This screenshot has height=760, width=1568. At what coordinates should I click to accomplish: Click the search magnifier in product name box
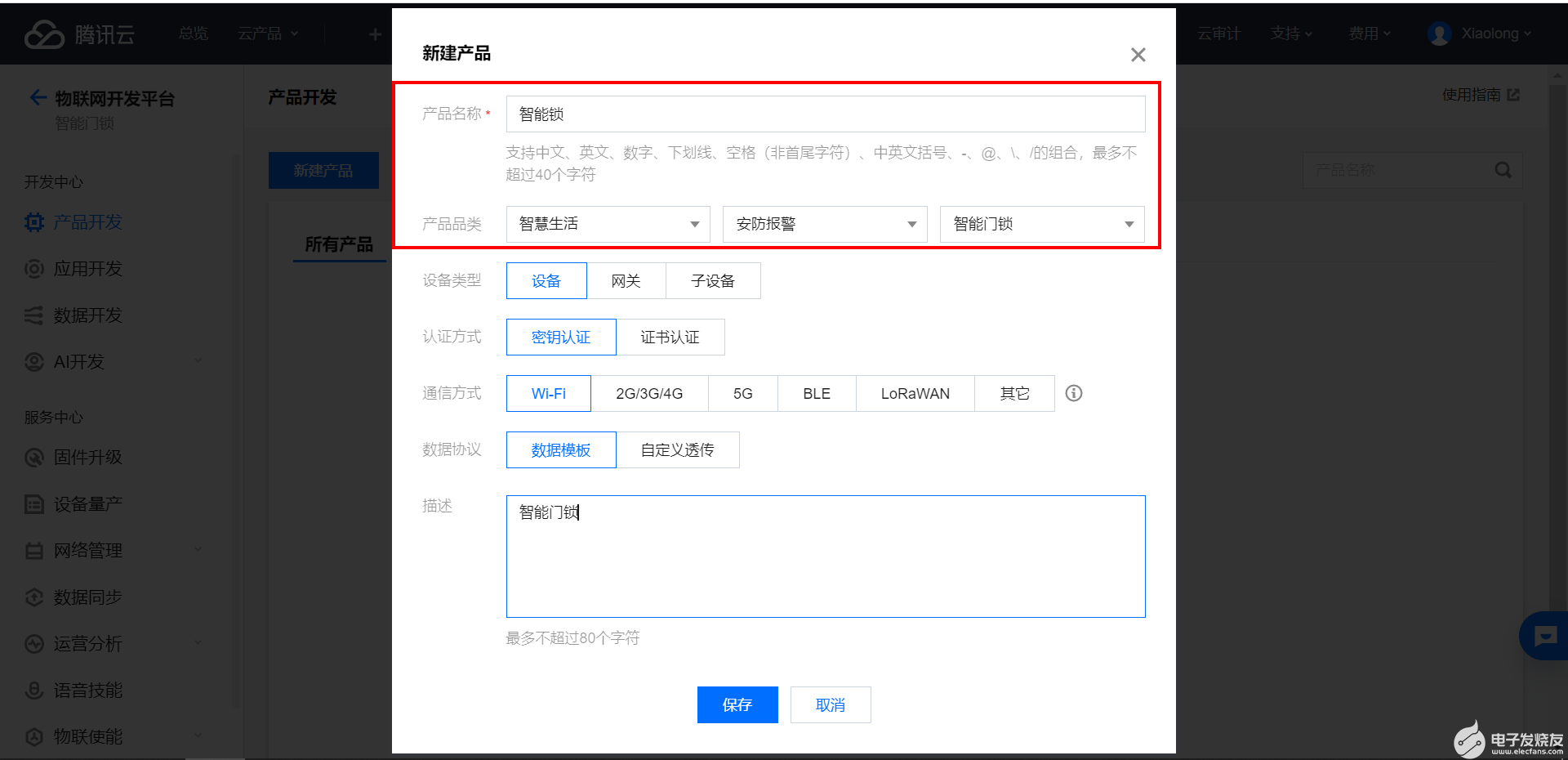(x=1503, y=169)
